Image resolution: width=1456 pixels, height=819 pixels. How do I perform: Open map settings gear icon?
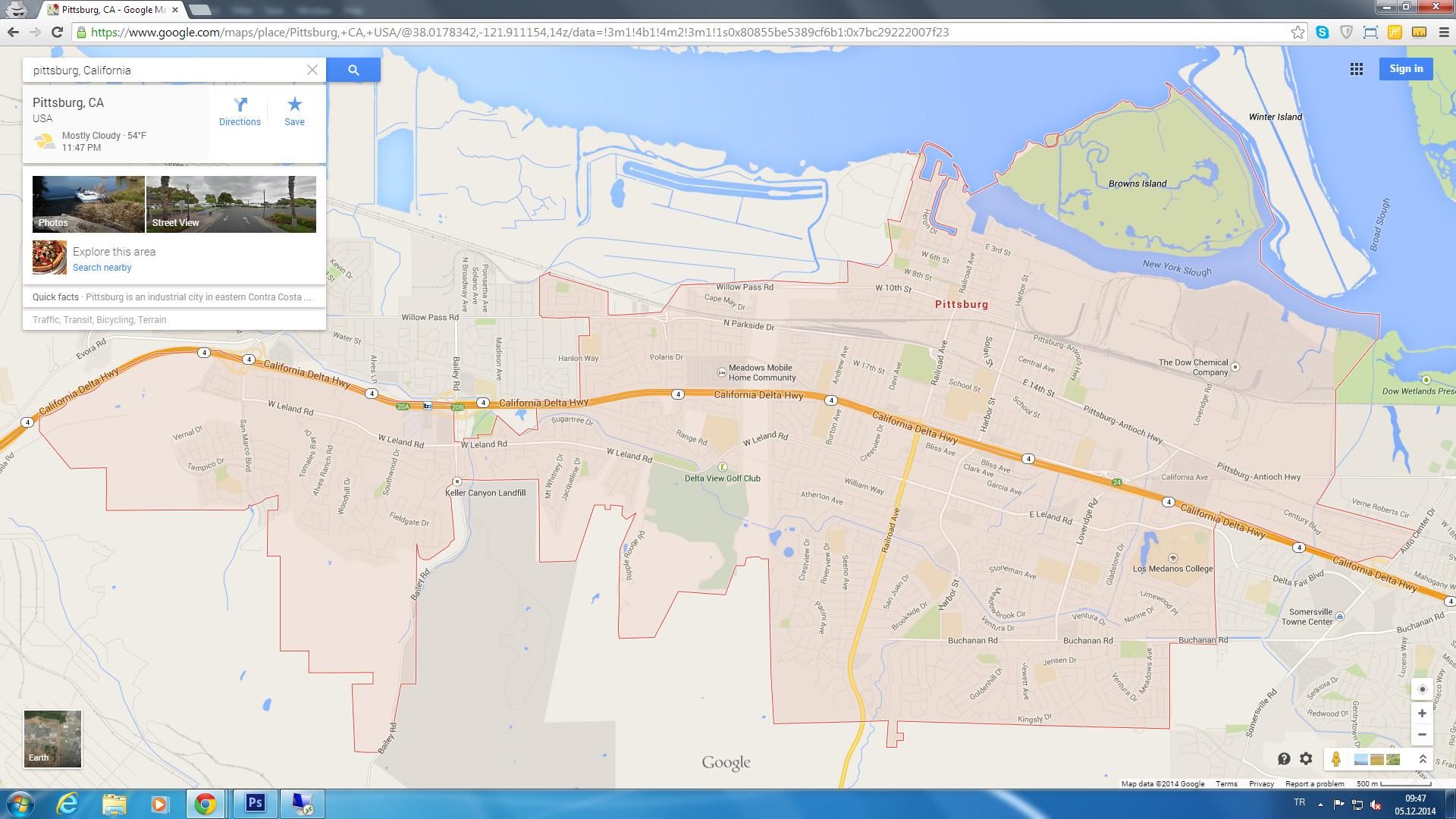(x=1306, y=758)
